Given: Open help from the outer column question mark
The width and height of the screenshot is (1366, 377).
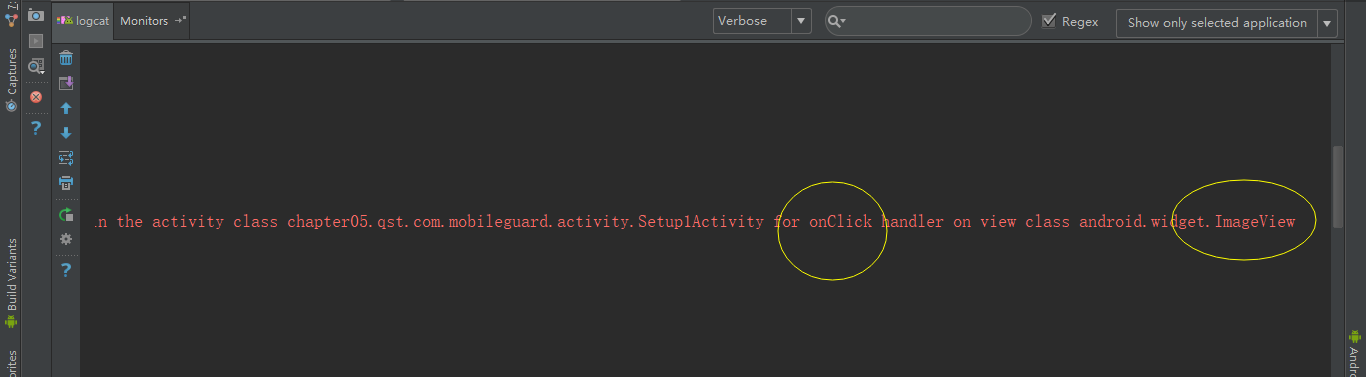Looking at the screenshot, I should [36, 128].
